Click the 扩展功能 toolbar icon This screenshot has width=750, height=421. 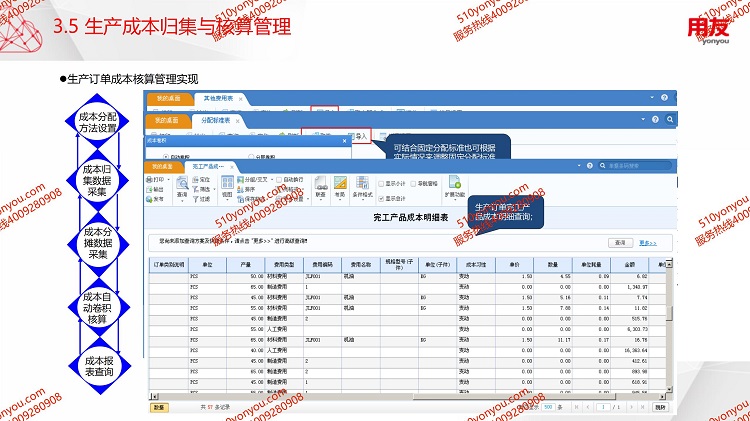point(455,185)
